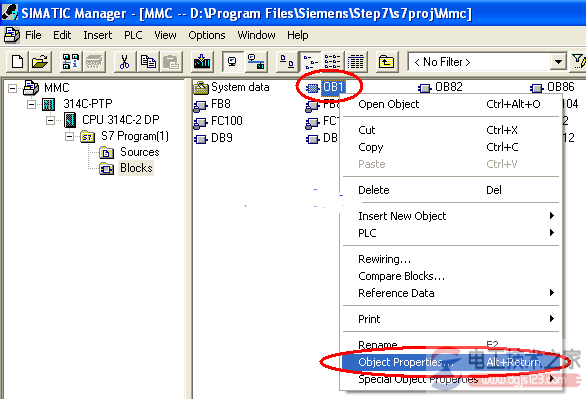Select the Sources folder in tree
586x399 pixels.
[139, 152]
